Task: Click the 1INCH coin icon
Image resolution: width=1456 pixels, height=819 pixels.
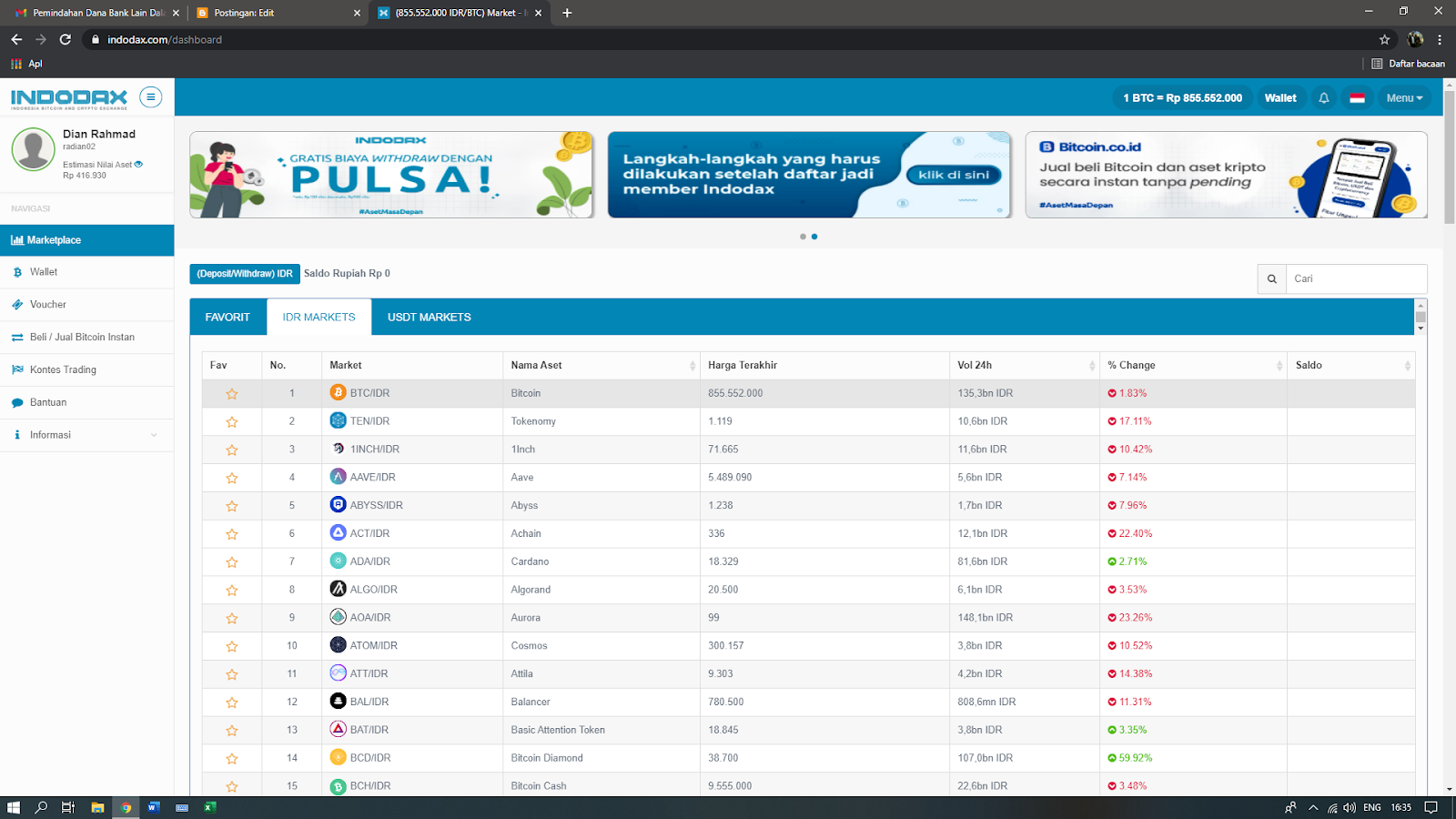Action: 338,449
